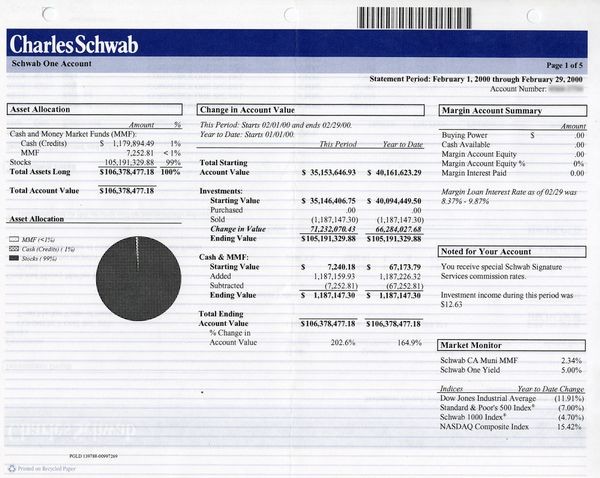This screenshot has width=600, height=478.
Task: Click the Stocks (99%) legend swatch
Action: tap(14, 258)
